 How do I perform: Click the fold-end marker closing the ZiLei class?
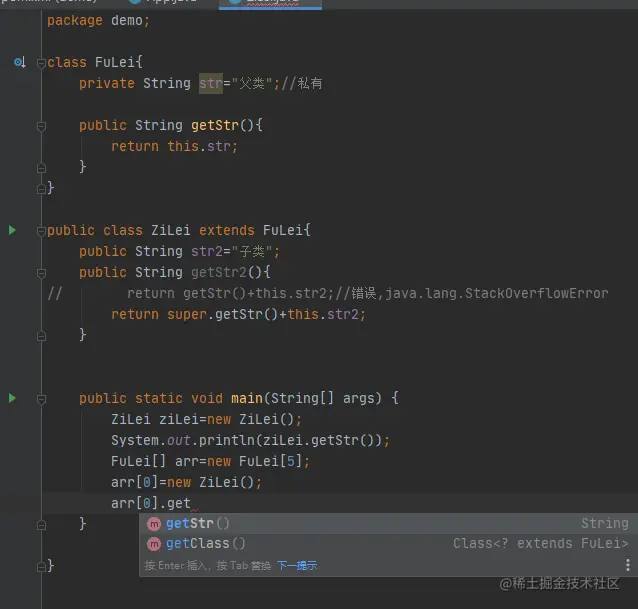tap(41, 566)
